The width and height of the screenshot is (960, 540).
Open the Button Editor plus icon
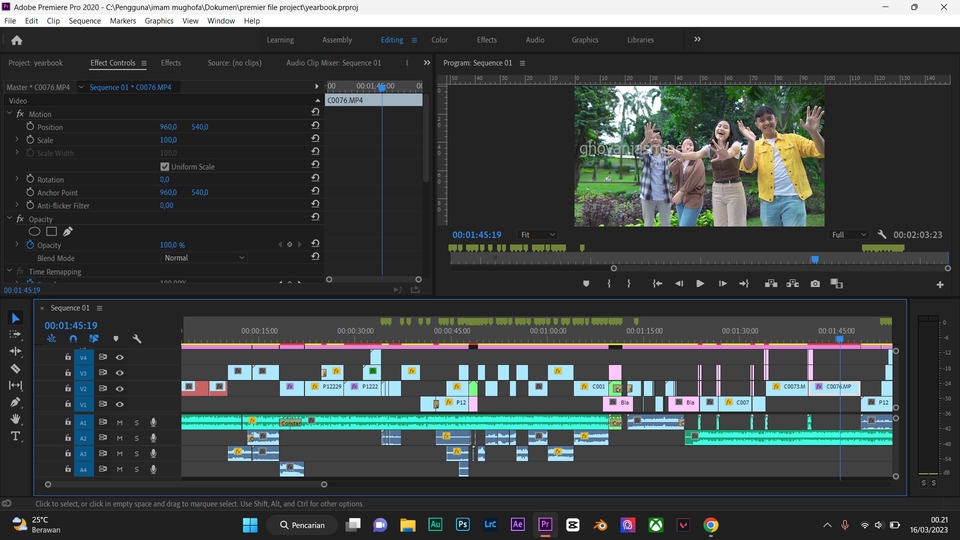[x=940, y=285]
